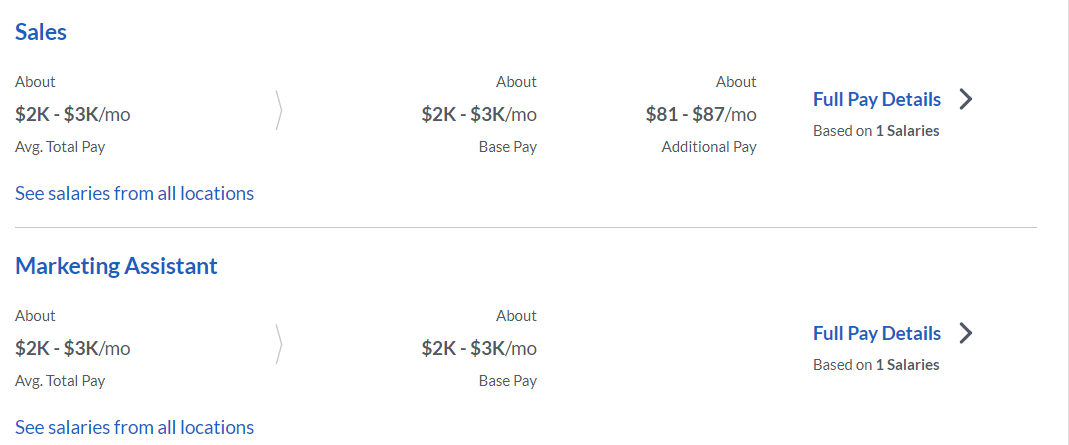The width and height of the screenshot is (1069, 445).
Task: Open the Marketing Assistant job title link
Action: point(117,266)
